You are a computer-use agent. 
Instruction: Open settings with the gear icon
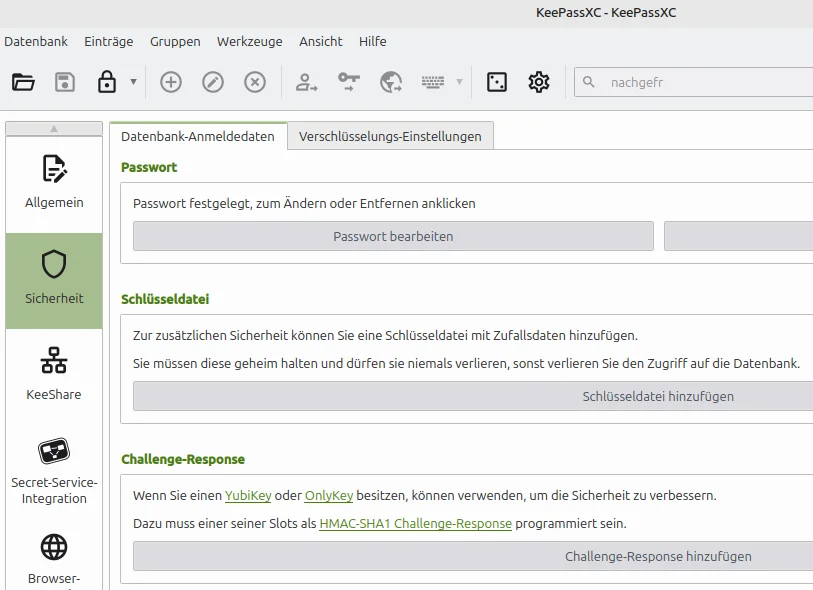pyautogui.click(x=539, y=82)
